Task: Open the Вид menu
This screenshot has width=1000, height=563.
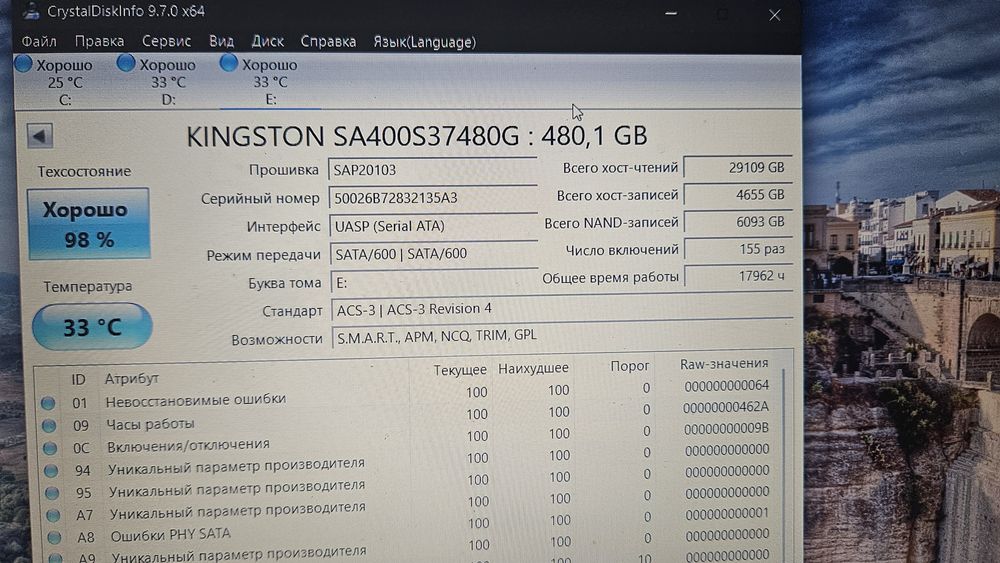Action: tap(221, 41)
